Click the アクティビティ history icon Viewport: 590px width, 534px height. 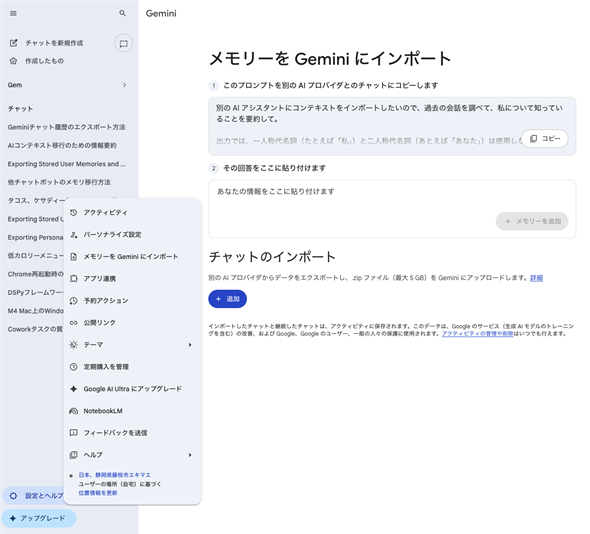(74, 213)
